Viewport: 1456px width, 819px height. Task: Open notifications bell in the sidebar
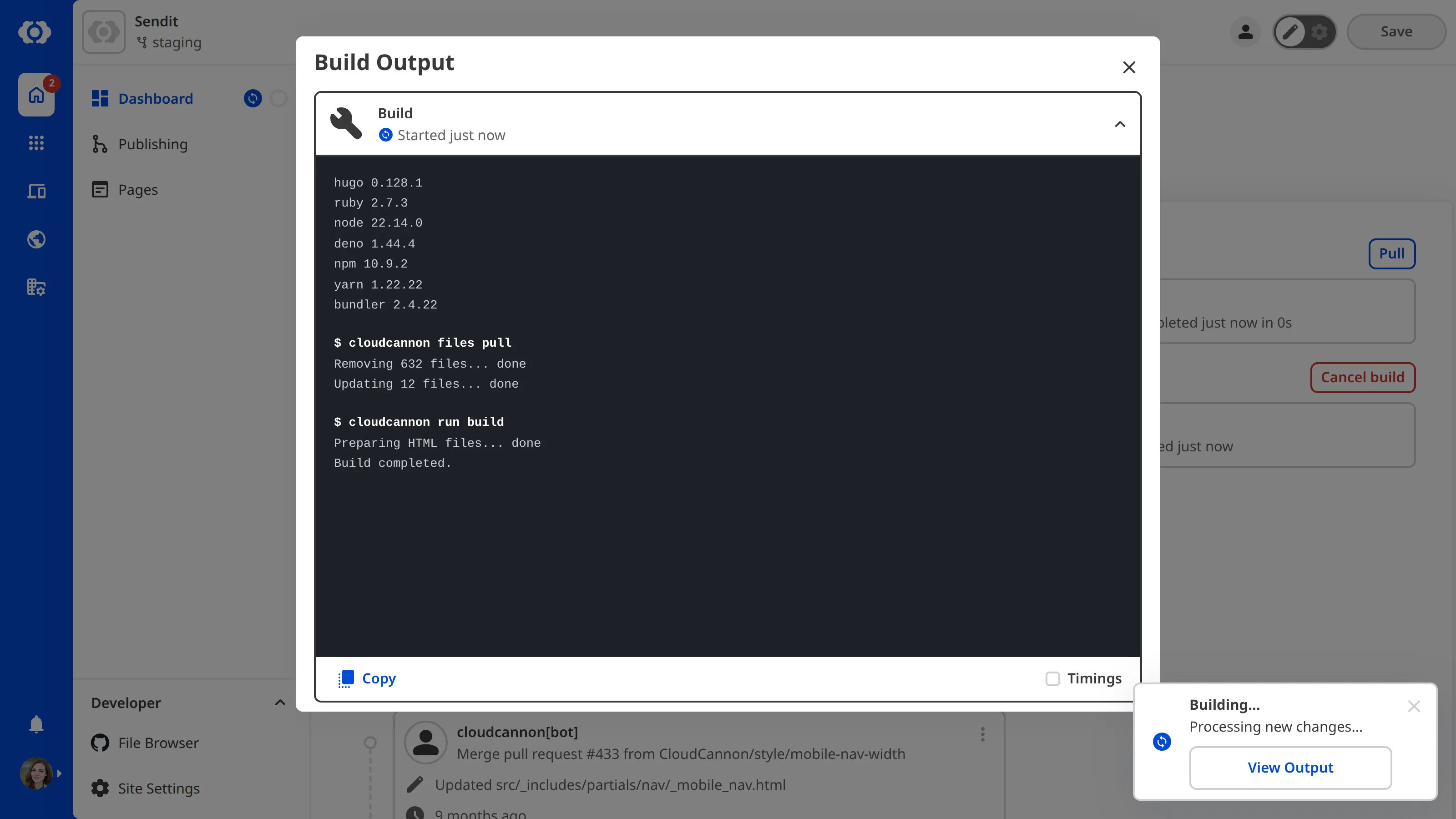36,724
